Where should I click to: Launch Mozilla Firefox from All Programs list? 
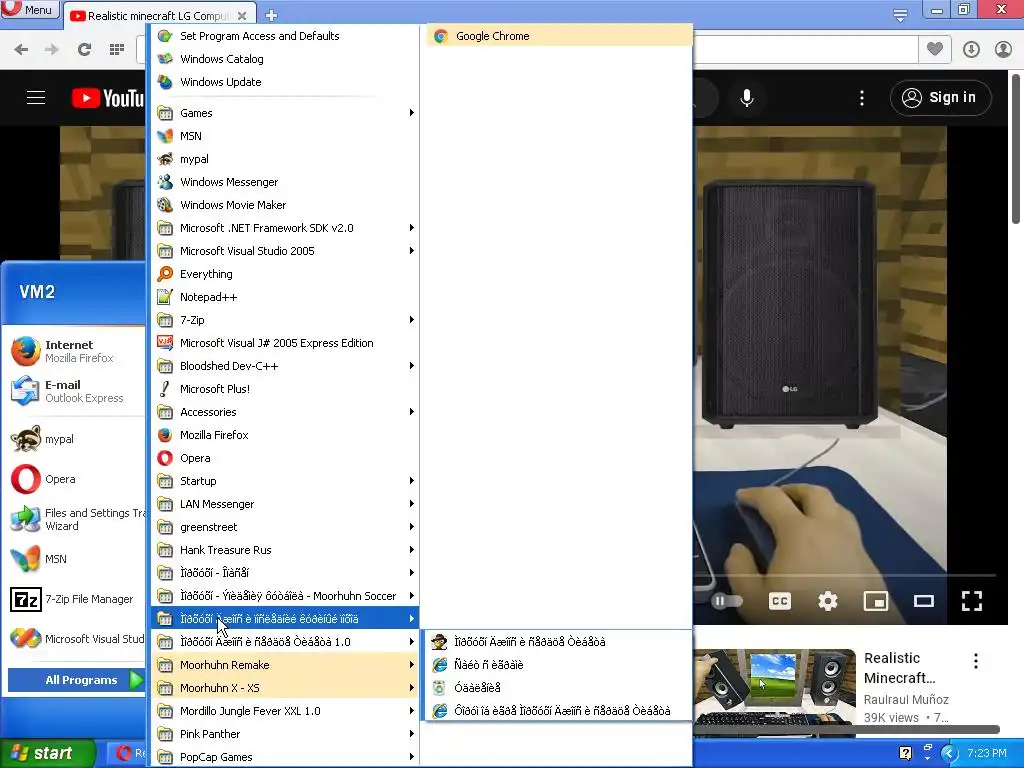(285, 435)
